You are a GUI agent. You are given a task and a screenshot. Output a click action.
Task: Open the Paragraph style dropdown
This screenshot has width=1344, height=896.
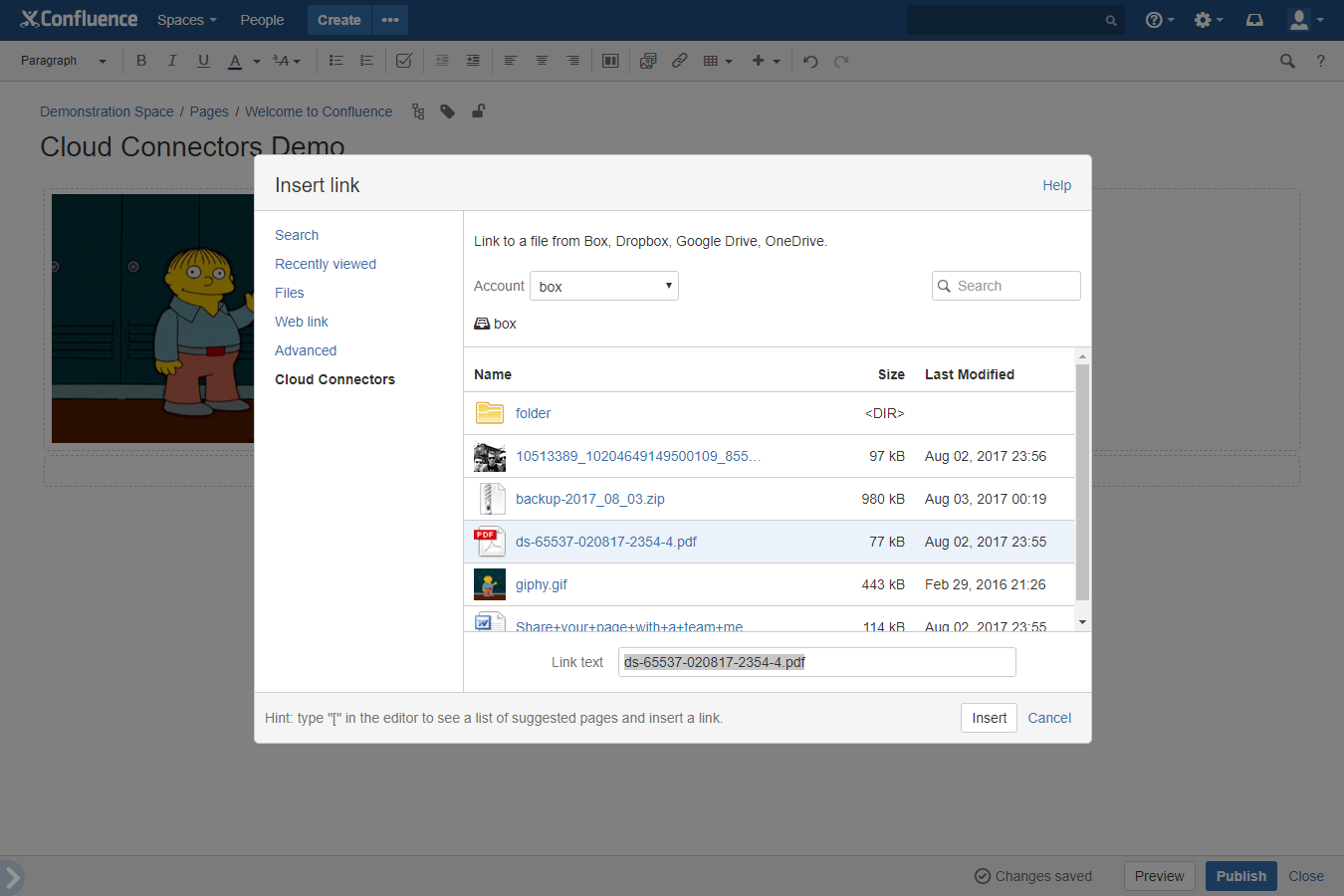pos(63,61)
